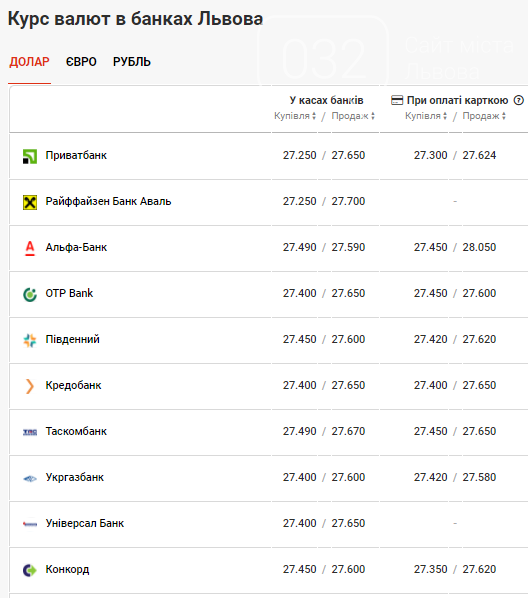Image resolution: width=528 pixels, height=598 pixels.
Task: Select Приватбанк card buy rate 27.300
Action: tap(430, 156)
